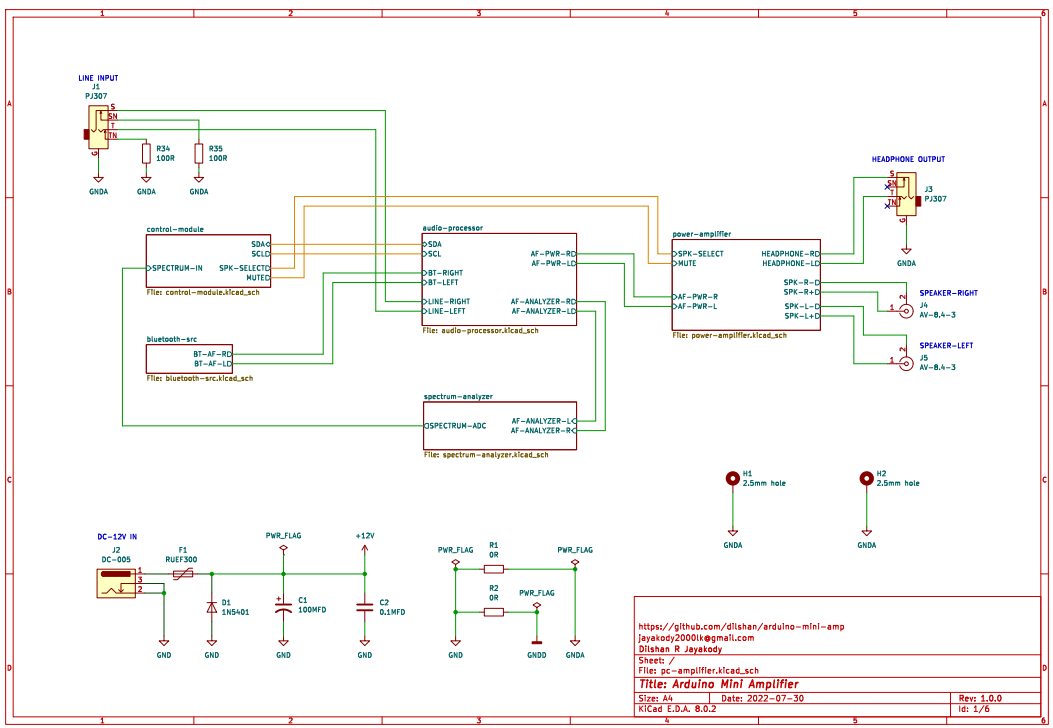Image resolution: width=1053 pixels, height=728 pixels.
Task: Click the jayakody2000lk email address
Action: point(695,636)
